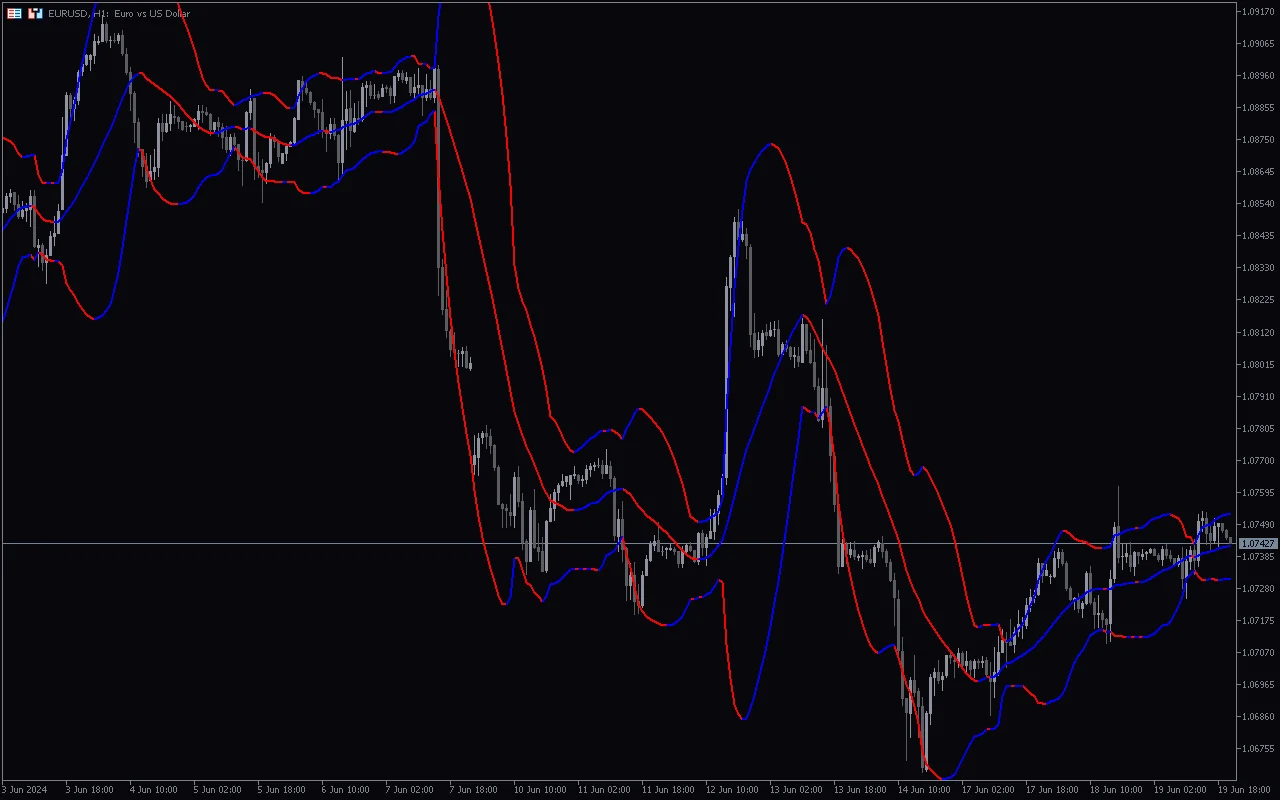
Task: Click the 3 Jun 2024 date label
Action: pyautogui.click(x=25, y=789)
